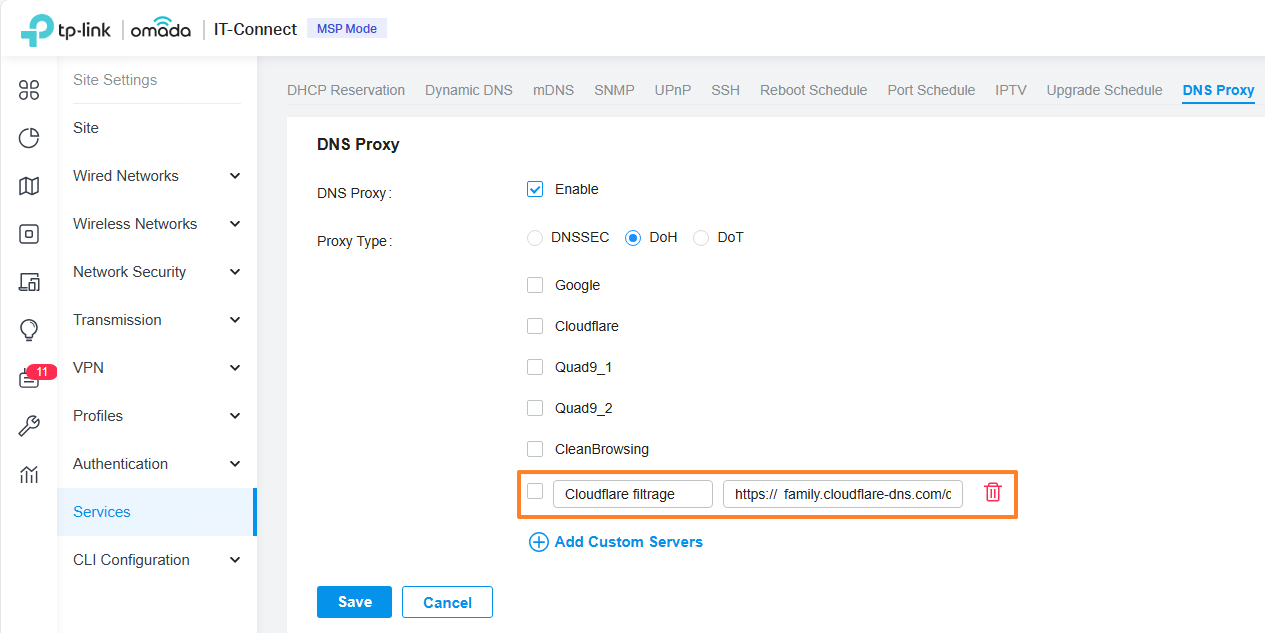This screenshot has width=1265, height=633.
Task: Save the DNS Proxy settings
Action: pyautogui.click(x=354, y=601)
